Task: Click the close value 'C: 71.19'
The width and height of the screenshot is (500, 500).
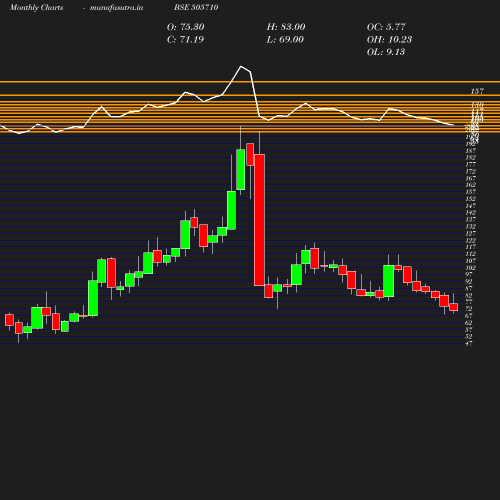Action: pos(185,39)
